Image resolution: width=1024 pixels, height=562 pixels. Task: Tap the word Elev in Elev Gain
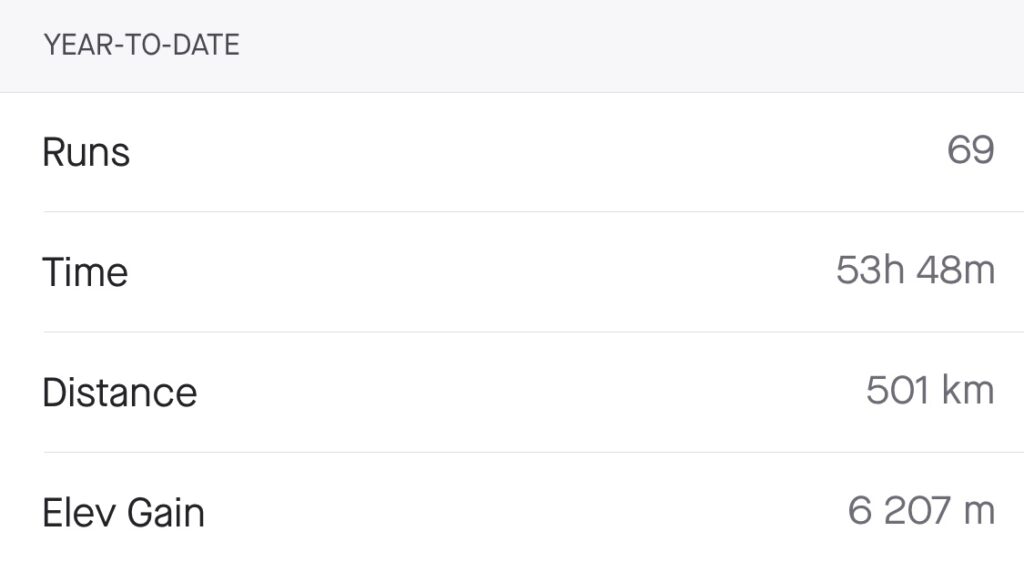(x=75, y=512)
